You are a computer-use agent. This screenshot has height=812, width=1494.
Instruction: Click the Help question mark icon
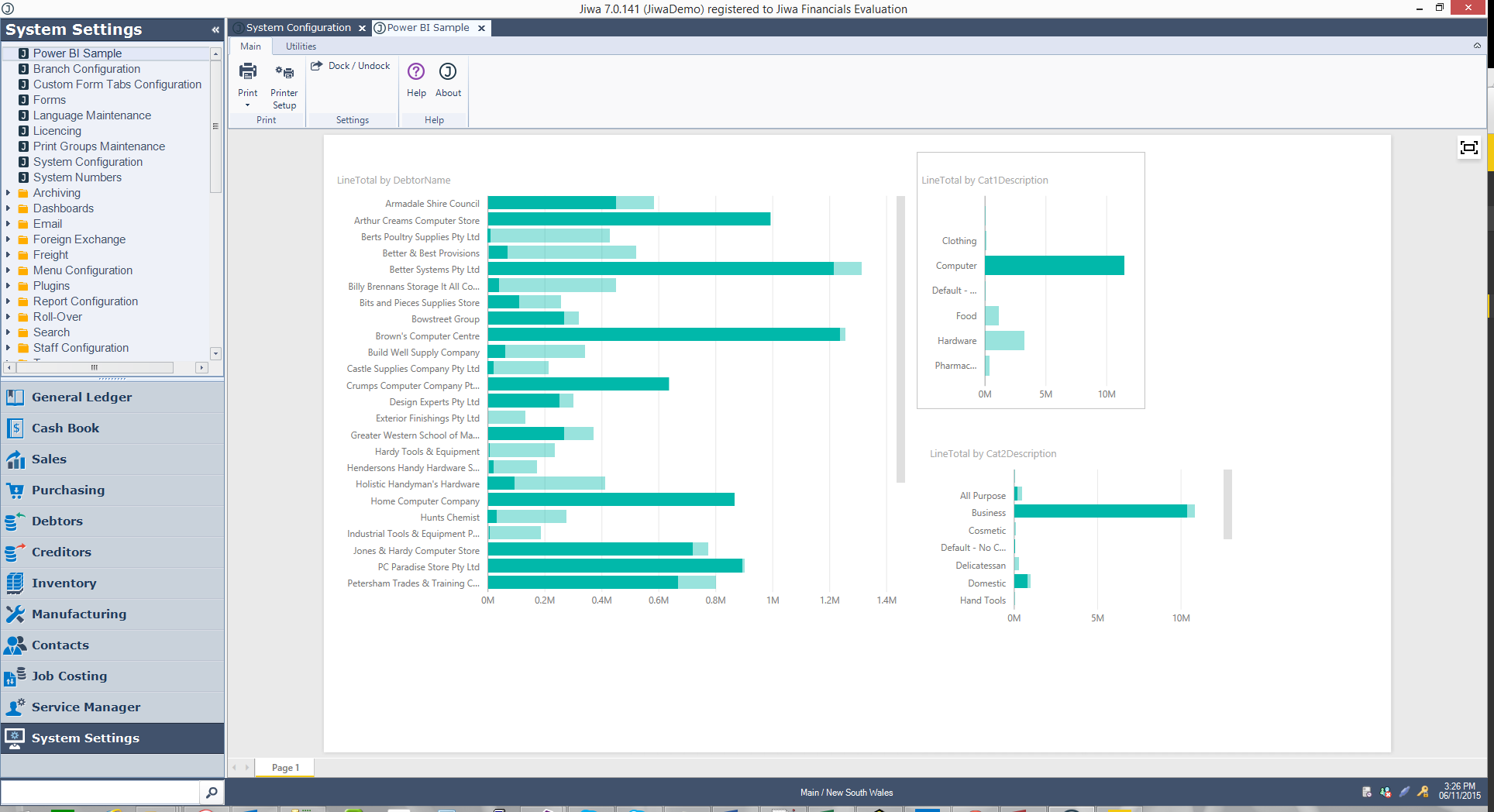click(x=416, y=72)
